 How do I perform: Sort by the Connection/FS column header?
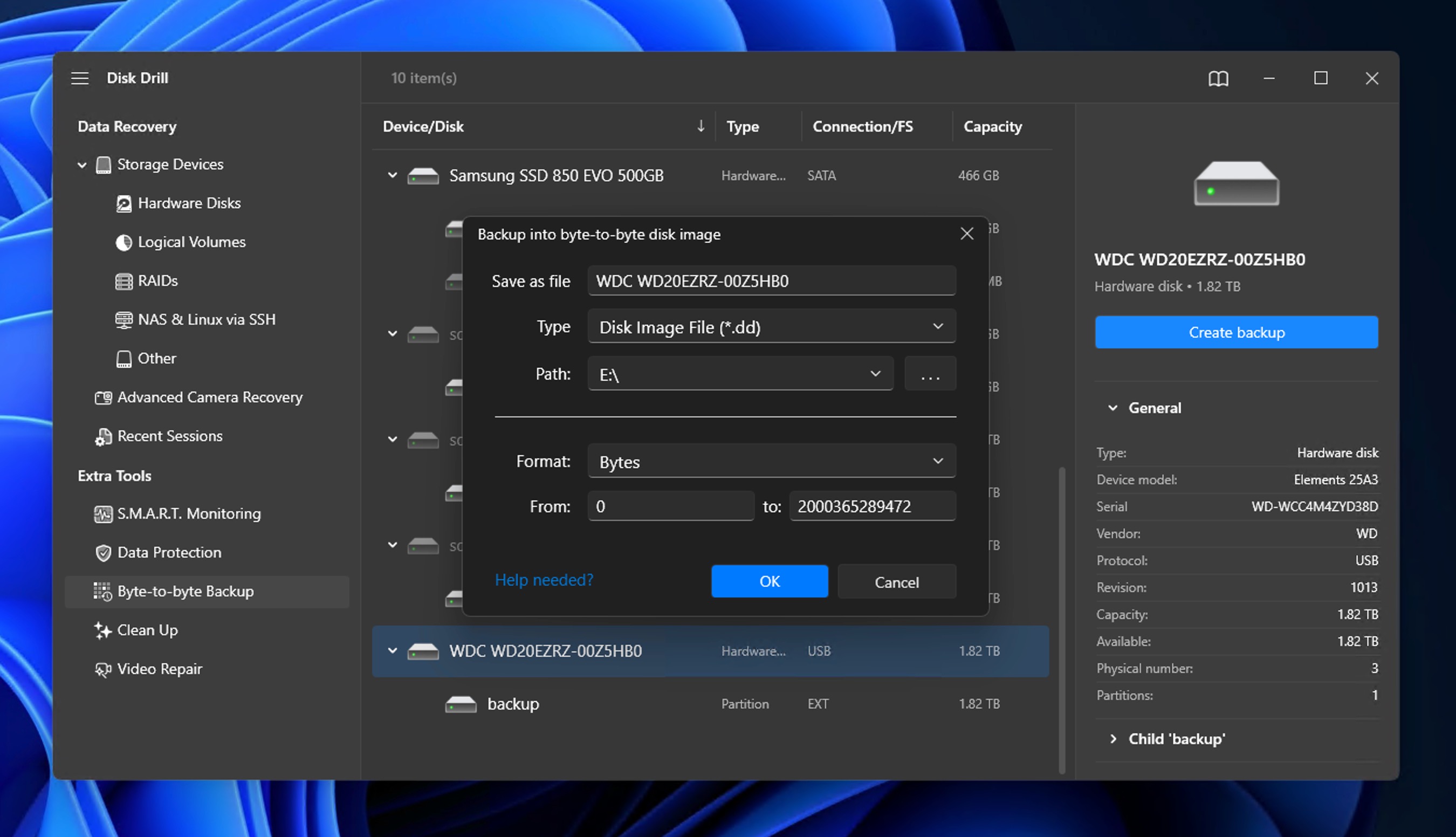click(862, 127)
